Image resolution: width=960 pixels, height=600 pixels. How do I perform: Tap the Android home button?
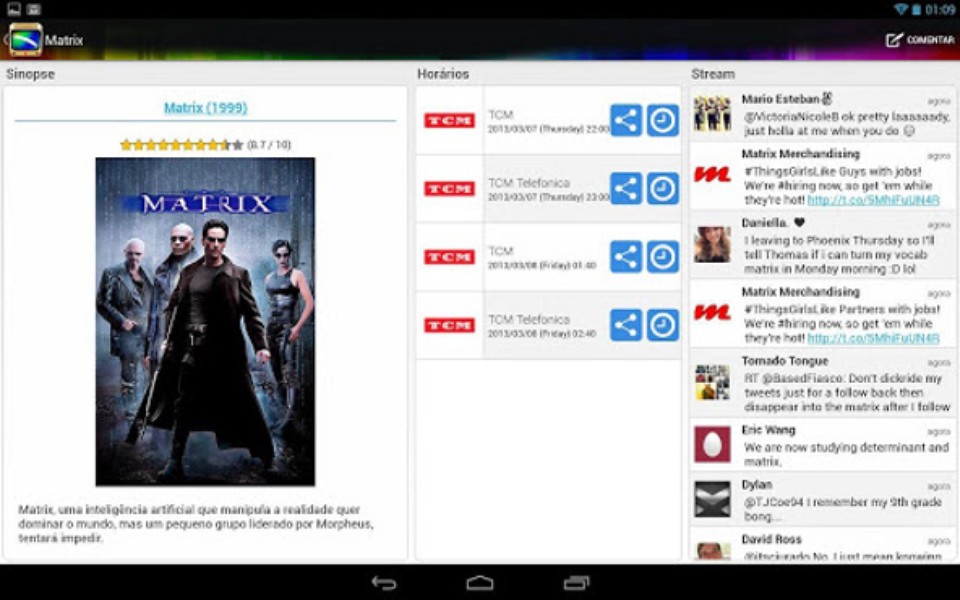[x=480, y=582]
